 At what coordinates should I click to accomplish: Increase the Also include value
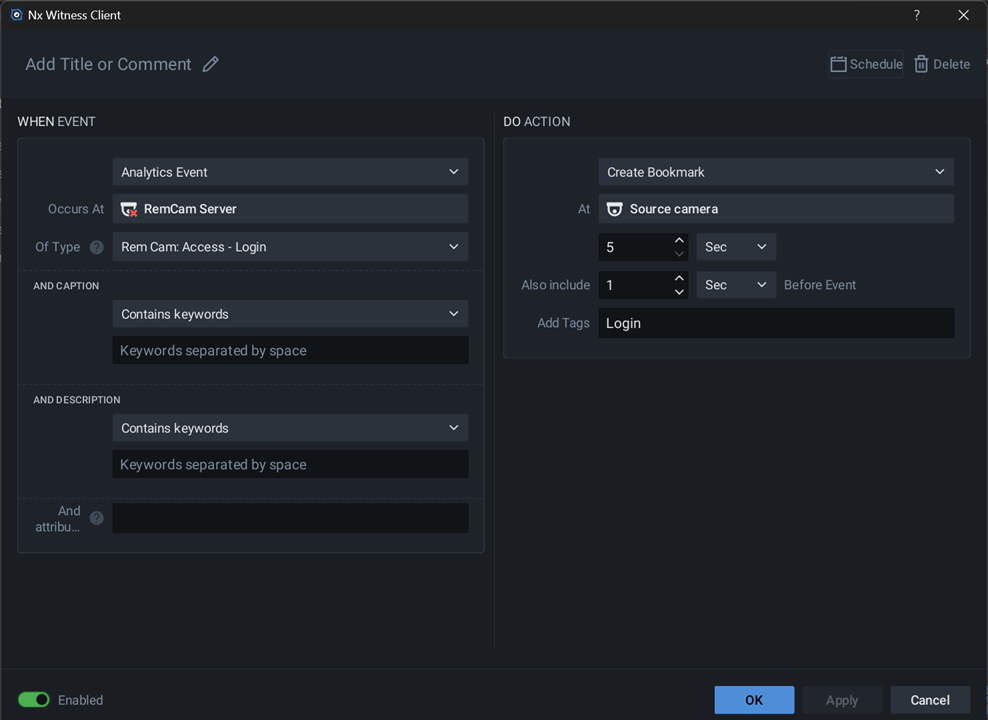click(679, 278)
